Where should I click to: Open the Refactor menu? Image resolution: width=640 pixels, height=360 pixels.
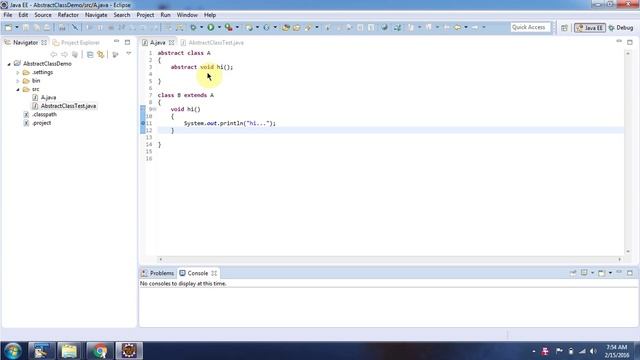point(68,15)
